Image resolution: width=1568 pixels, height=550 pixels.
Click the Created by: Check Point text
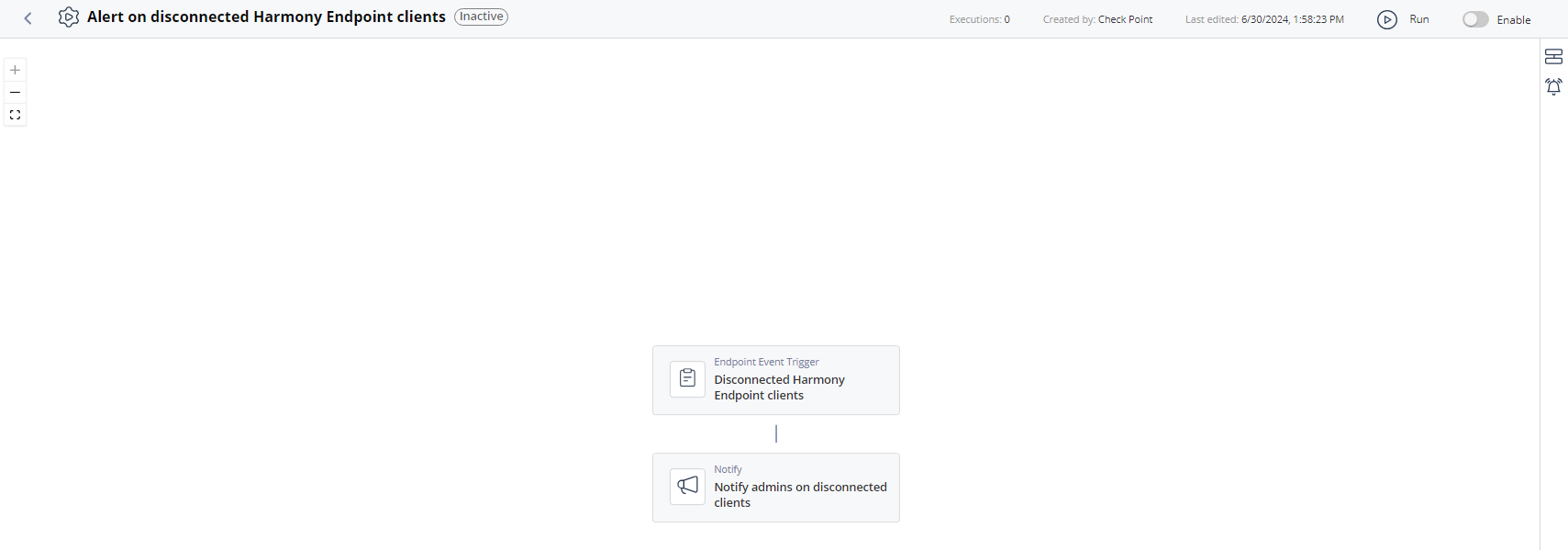1097,19
